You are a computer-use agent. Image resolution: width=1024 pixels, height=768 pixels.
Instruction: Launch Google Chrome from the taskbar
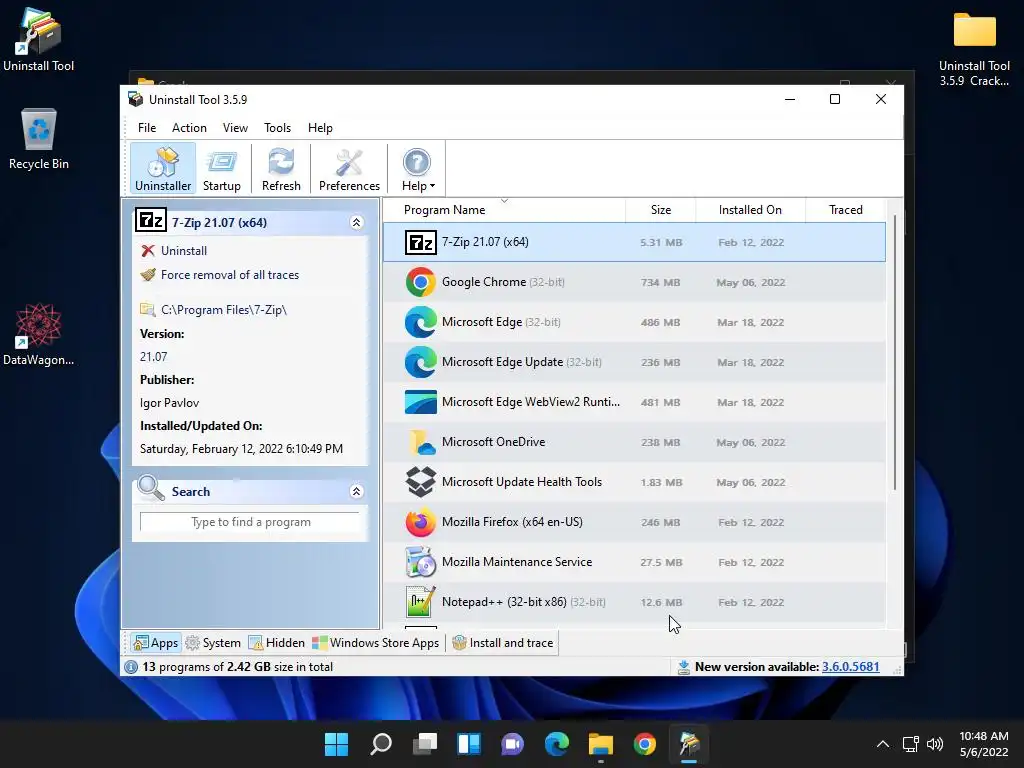[x=645, y=744]
